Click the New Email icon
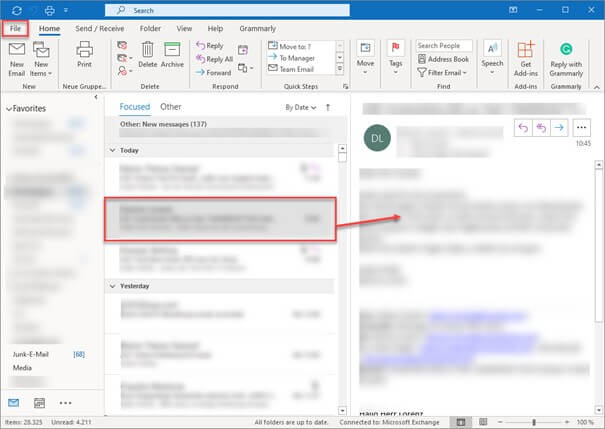Viewport: 605px width, 429px height. 17,56
